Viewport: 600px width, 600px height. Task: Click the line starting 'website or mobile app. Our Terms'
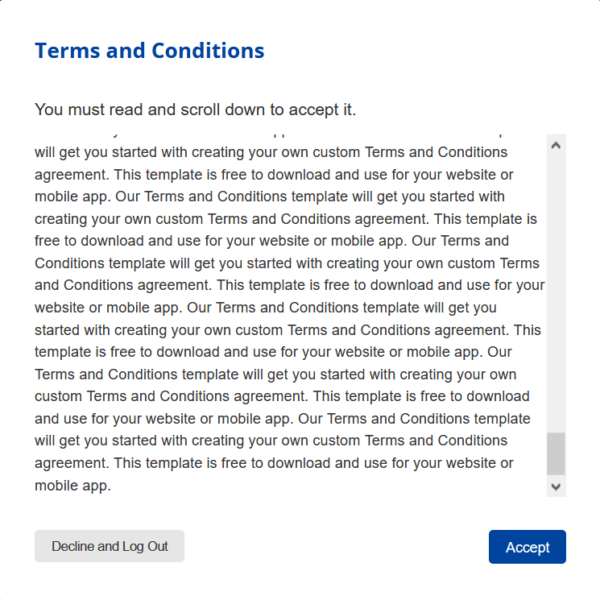(x=266, y=308)
